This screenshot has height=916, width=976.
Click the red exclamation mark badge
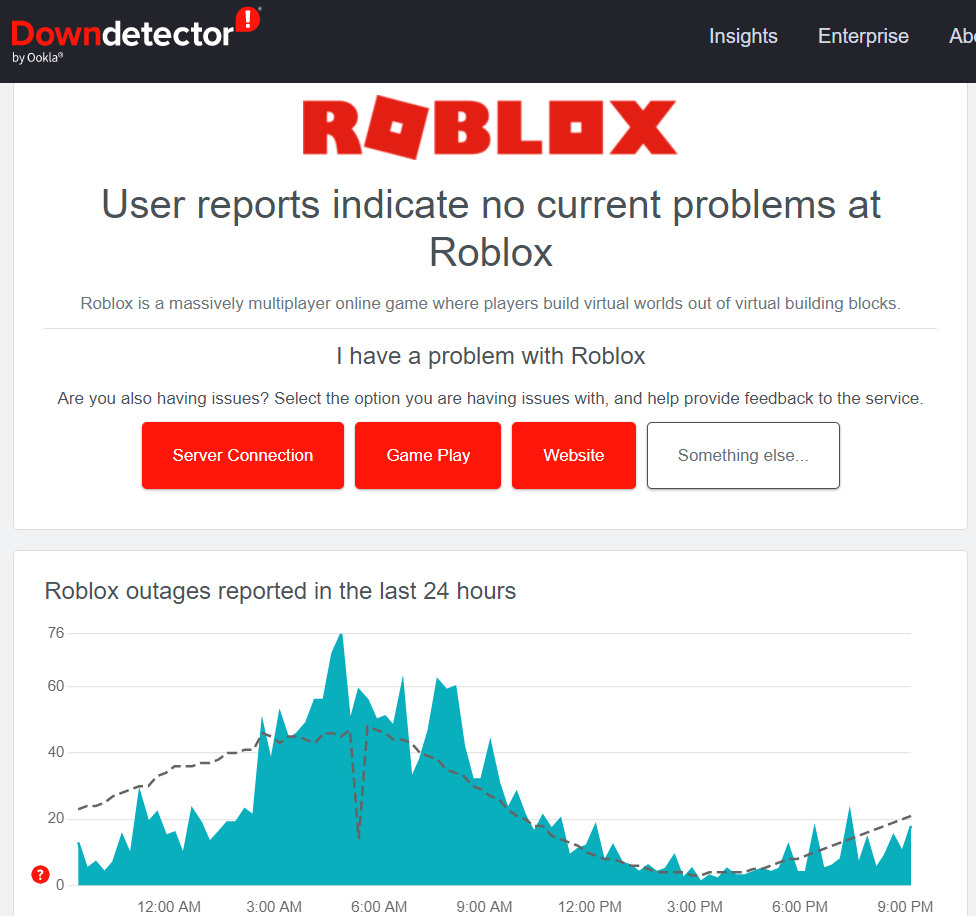coord(246,19)
